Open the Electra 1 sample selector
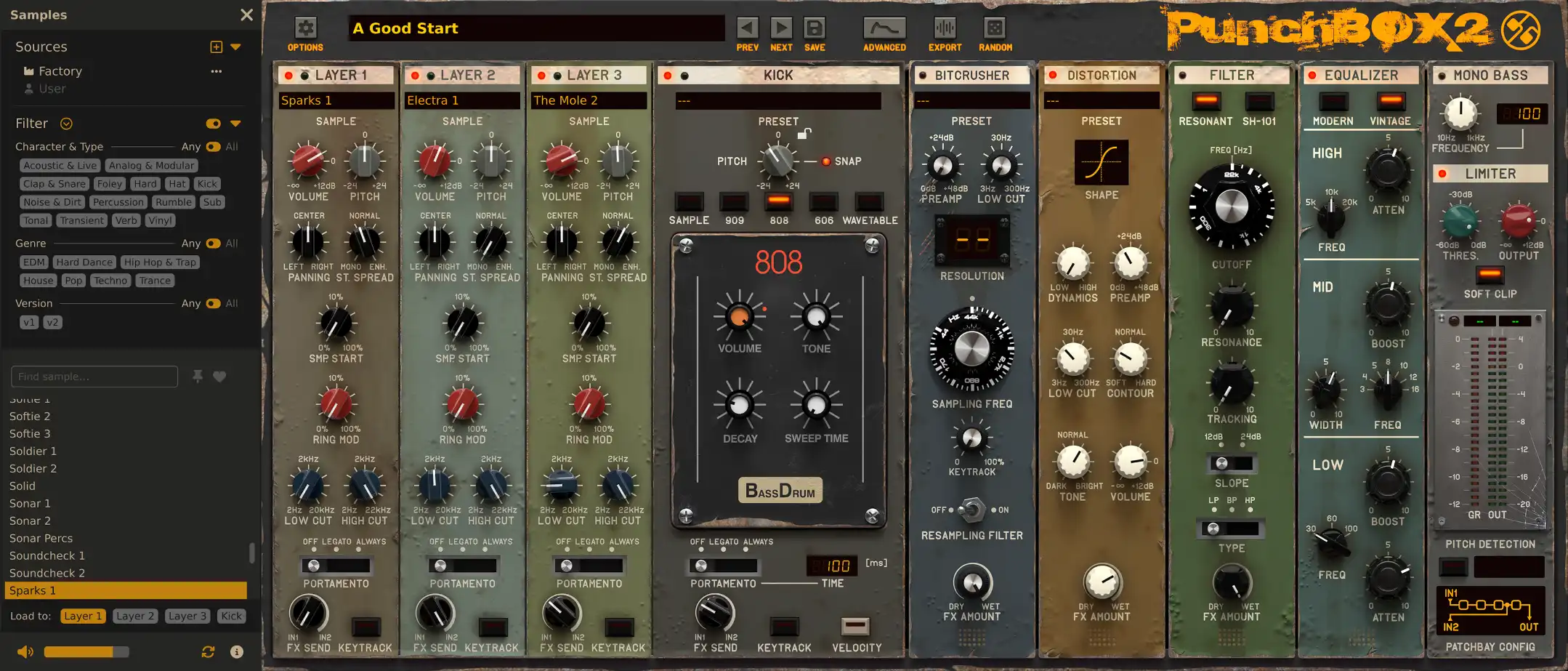 click(x=463, y=100)
